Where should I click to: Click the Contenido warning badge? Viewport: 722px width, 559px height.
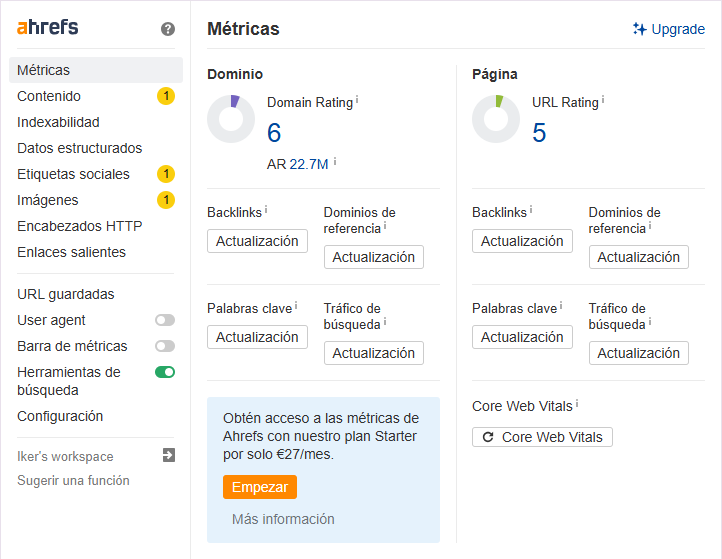[x=166, y=96]
